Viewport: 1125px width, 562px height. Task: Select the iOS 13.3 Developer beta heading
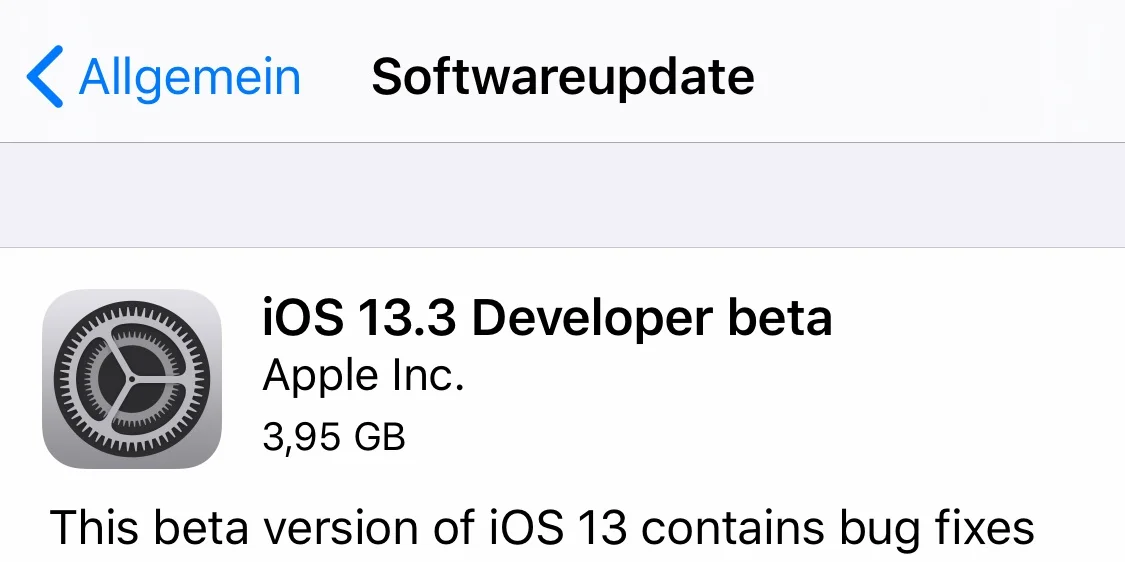(x=547, y=317)
